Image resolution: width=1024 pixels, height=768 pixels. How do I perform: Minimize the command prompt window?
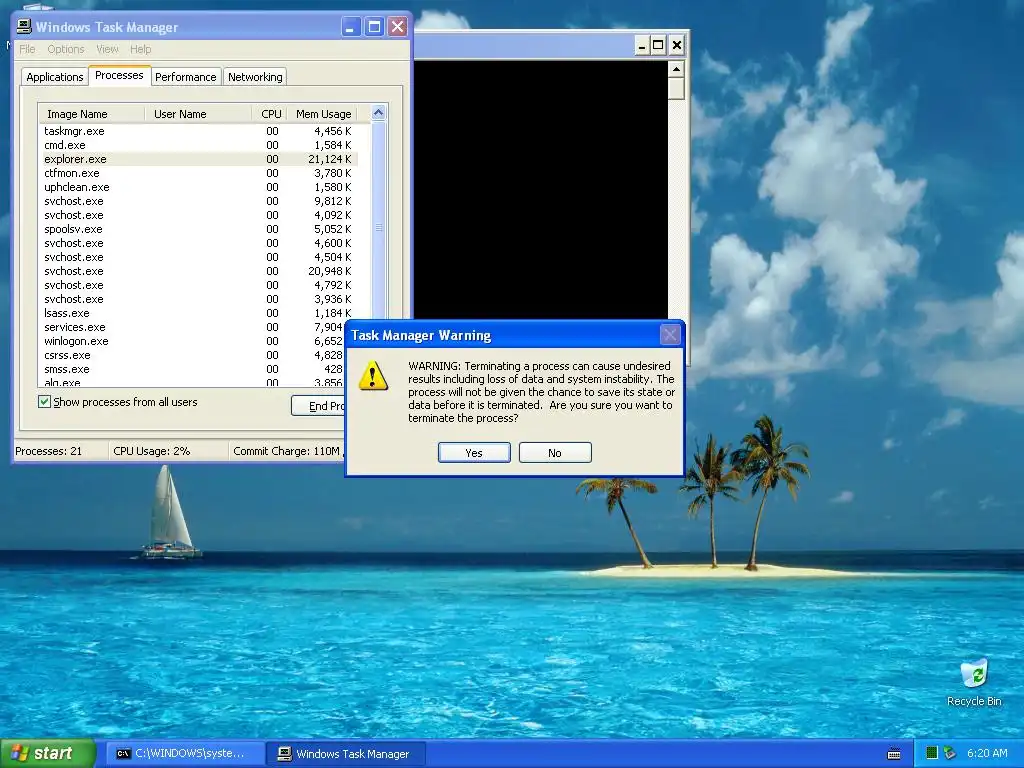coord(641,45)
